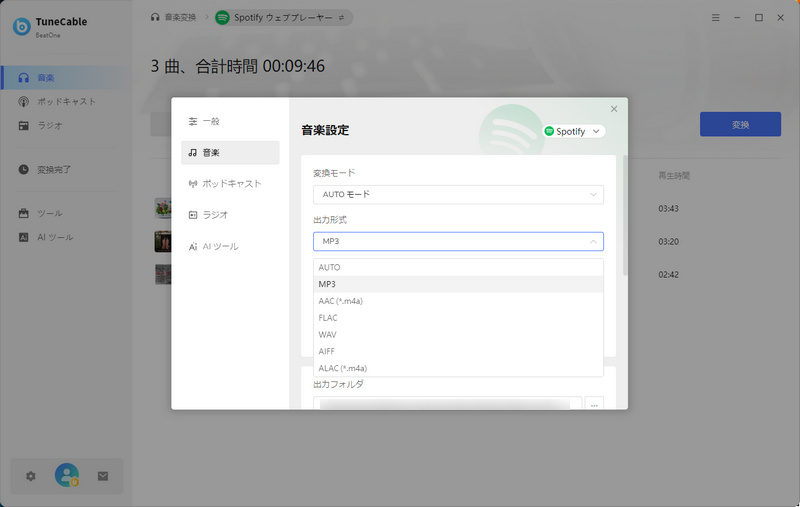Click the clock icon beside 変換完了
This screenshot has width=800, height=507.
[x=23, y=169]
